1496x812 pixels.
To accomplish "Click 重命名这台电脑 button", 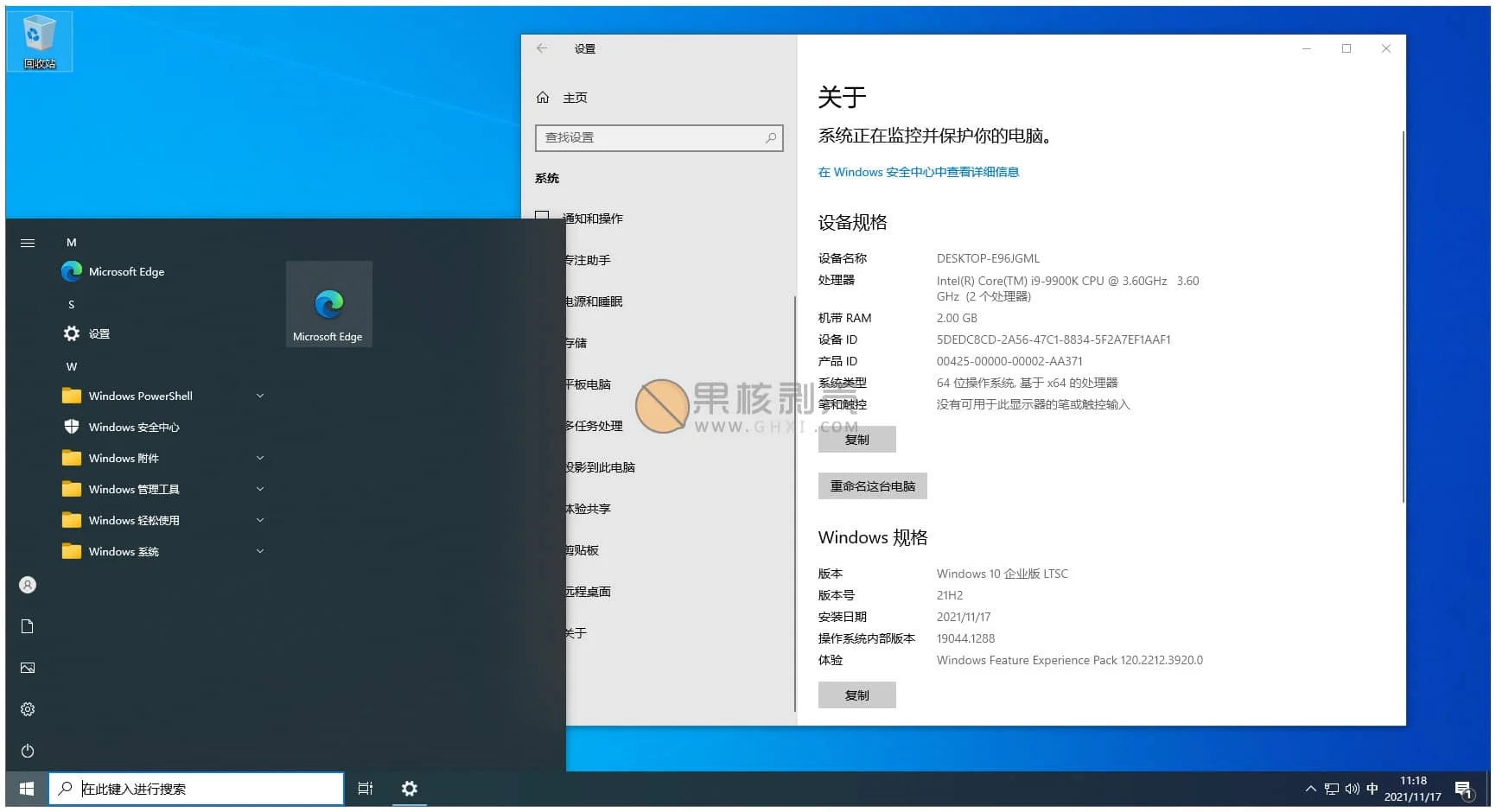I will point(872,485).
